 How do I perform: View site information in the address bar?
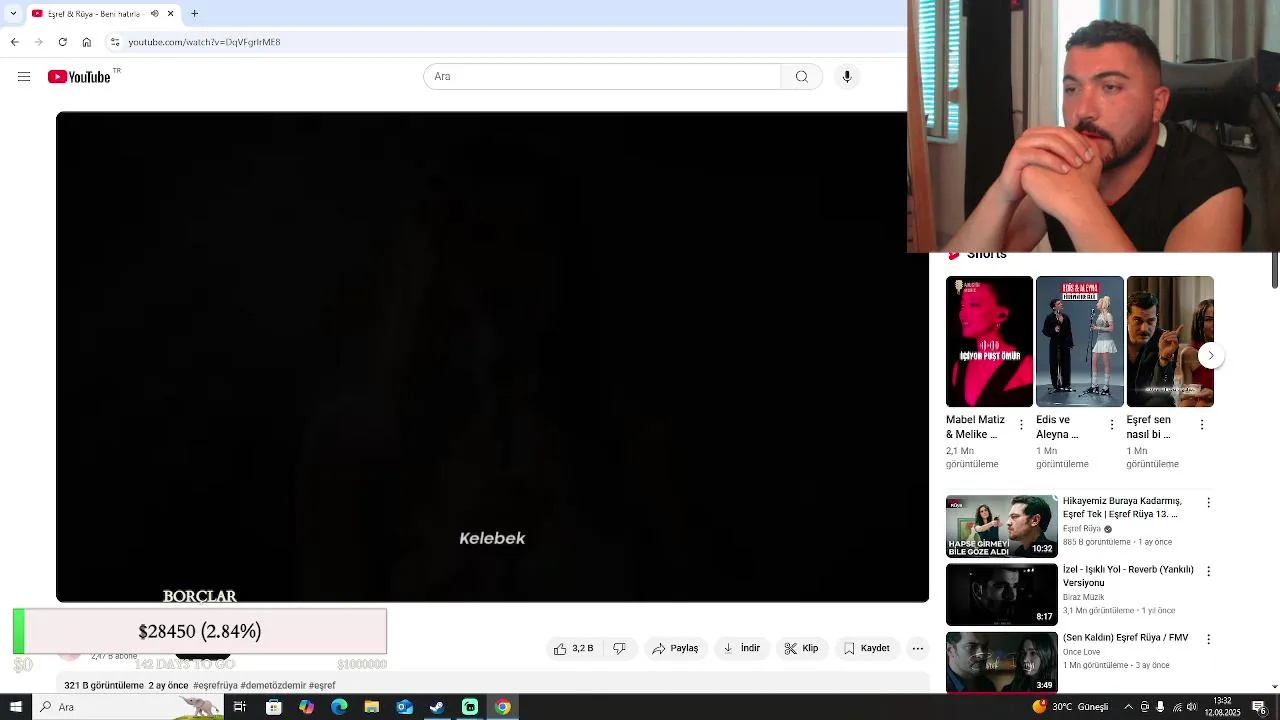(x=115, y=42)
